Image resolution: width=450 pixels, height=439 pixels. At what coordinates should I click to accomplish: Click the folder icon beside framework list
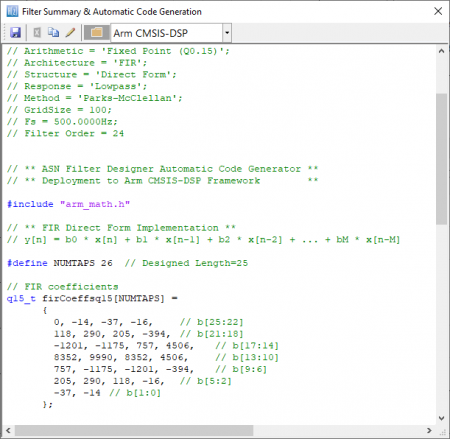coord(96,33)
